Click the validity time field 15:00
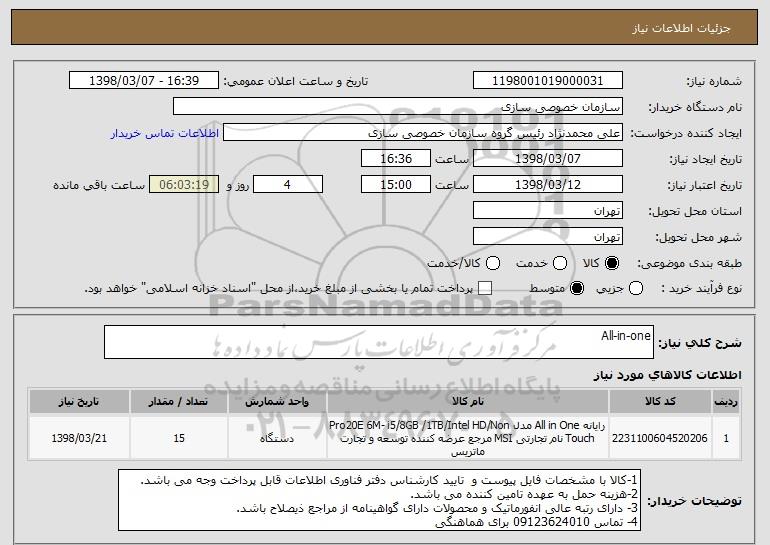The height and width of the screenshot is (545, 770). click(x=396, y=185)
